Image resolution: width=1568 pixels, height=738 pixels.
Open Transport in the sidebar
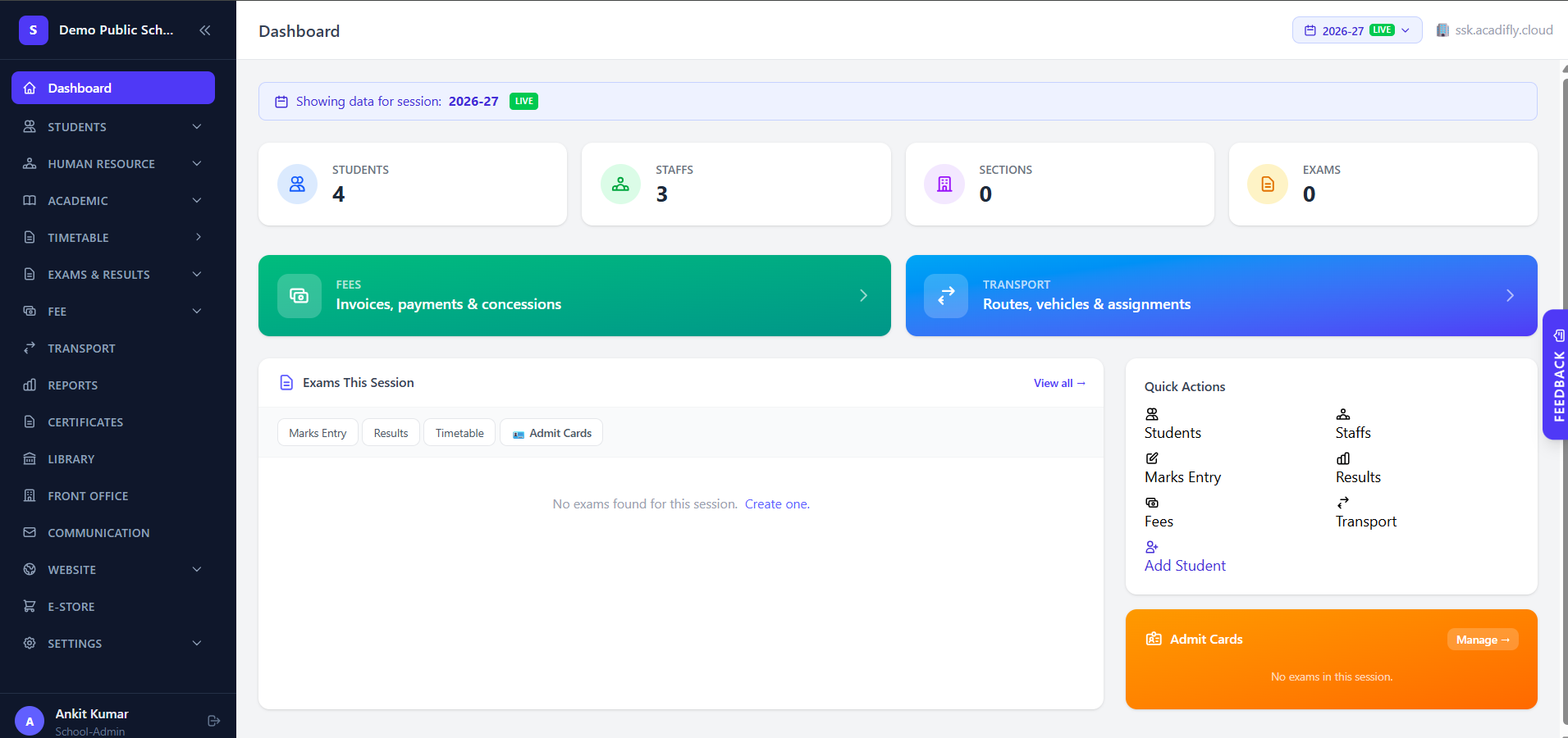click(x=113, y=348)
